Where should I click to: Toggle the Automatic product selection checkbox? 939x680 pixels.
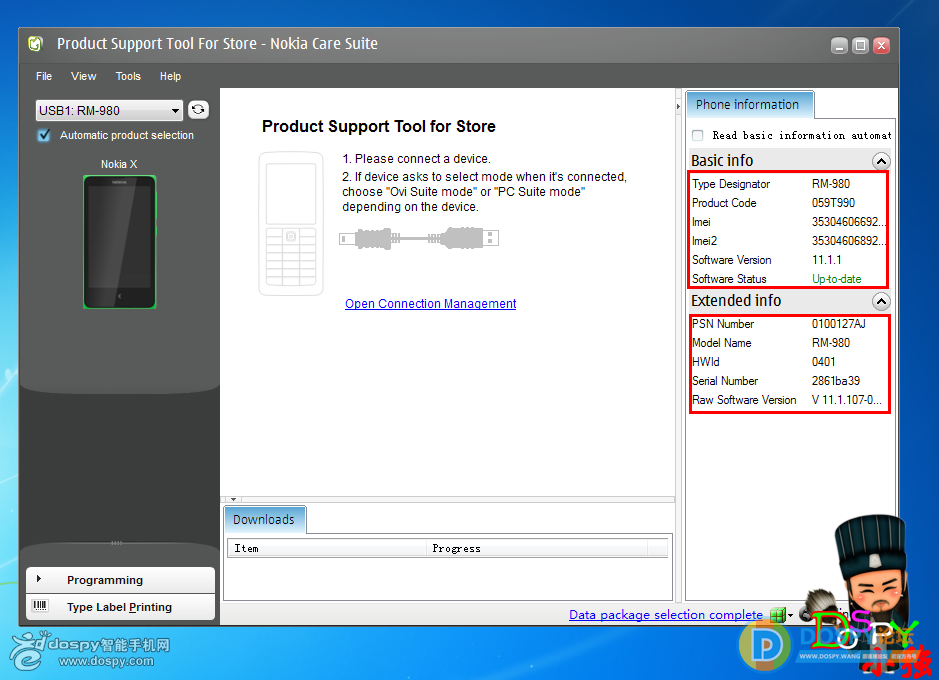pyautogui.click(x=44, y=135)
